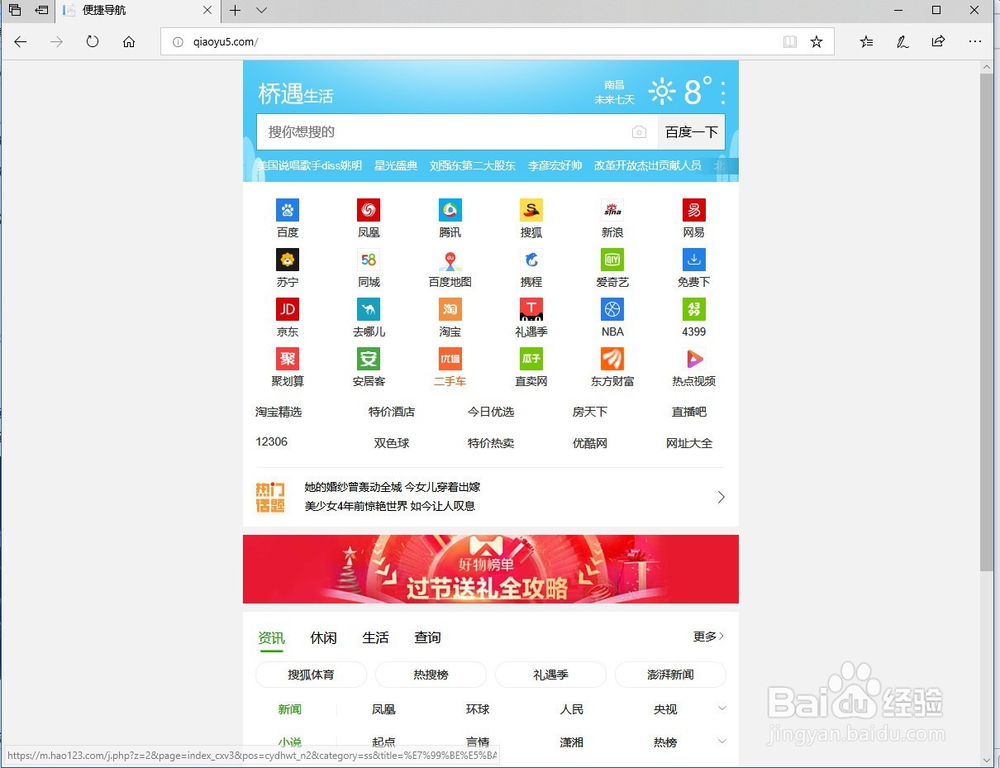This screenshot has width=1000, height=768.
Task: Open the Guazi 直卖网 icon
Action: point(531,359)
